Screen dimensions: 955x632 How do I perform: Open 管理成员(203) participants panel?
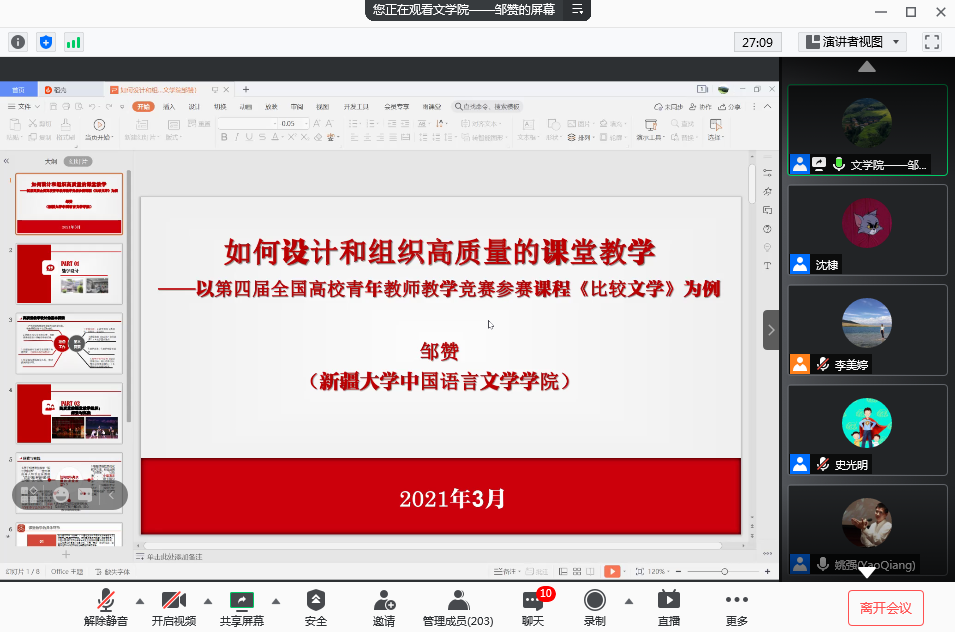point(458,606)
